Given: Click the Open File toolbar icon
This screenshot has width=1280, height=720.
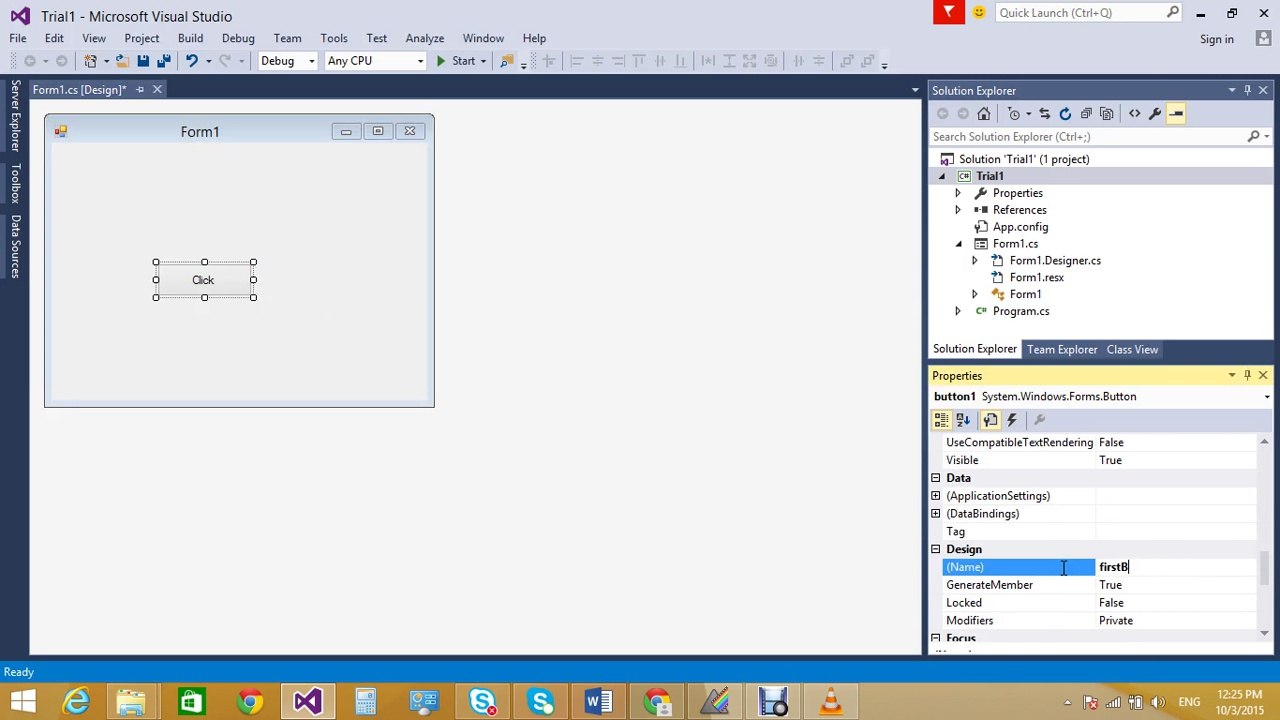Looking at the screenshot, I should pyautogui.click(x=122, y=61).
